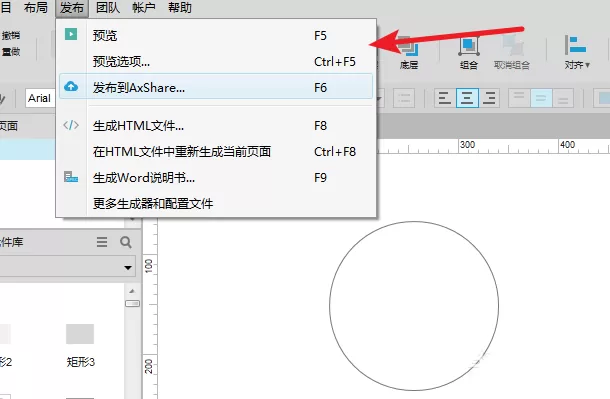This screenshot has height=399, width=610.
Task: Toggle center text alignment
Action: tap(467, 98)
